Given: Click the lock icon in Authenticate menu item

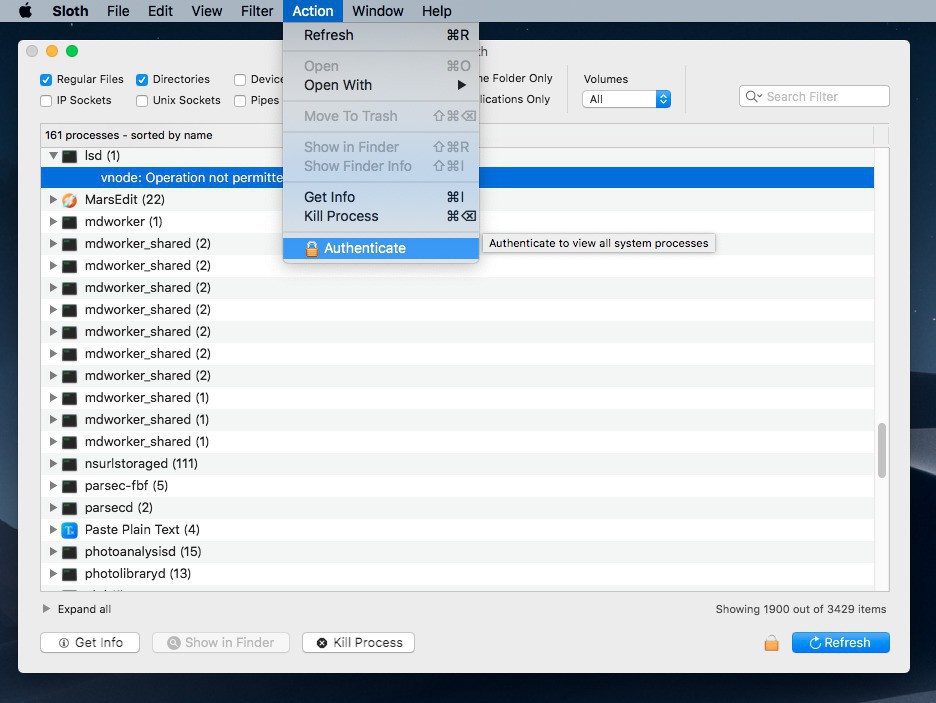Looking at the screenshot, I should coord(312,248).
